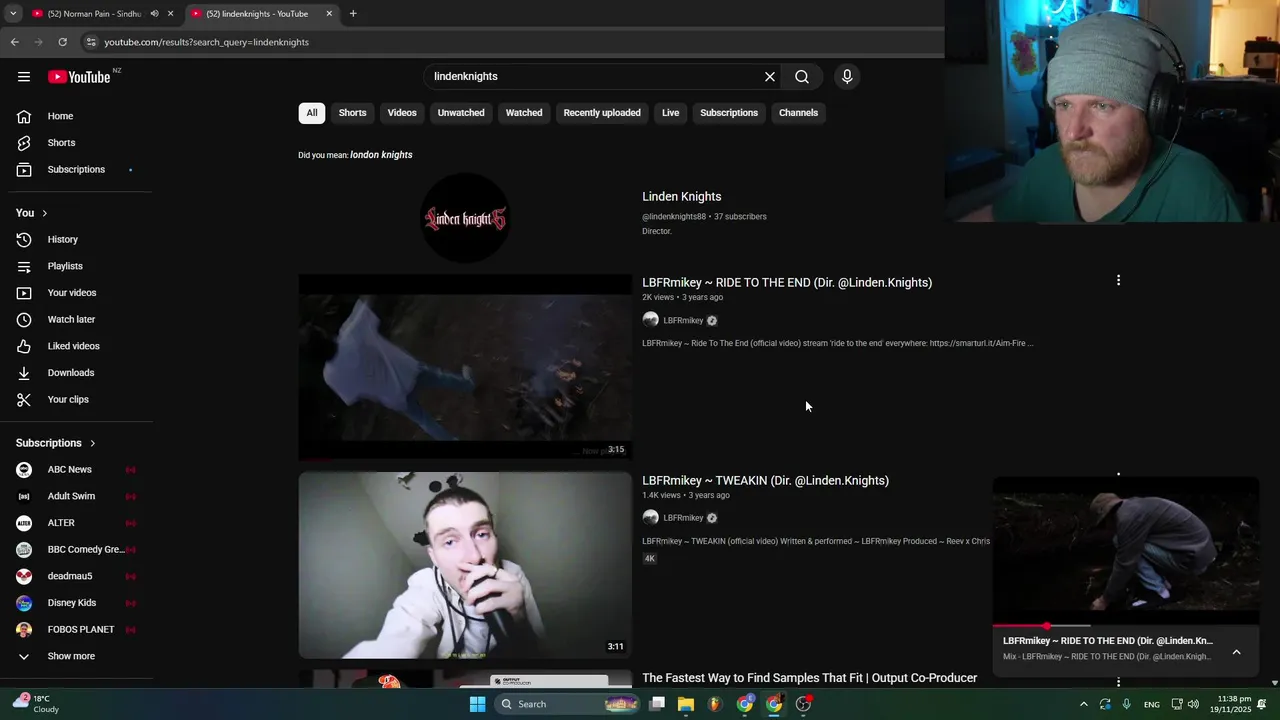1280x720 pixels.
Task: Open a new browser tab with plus icon
Action: [353, 14]
